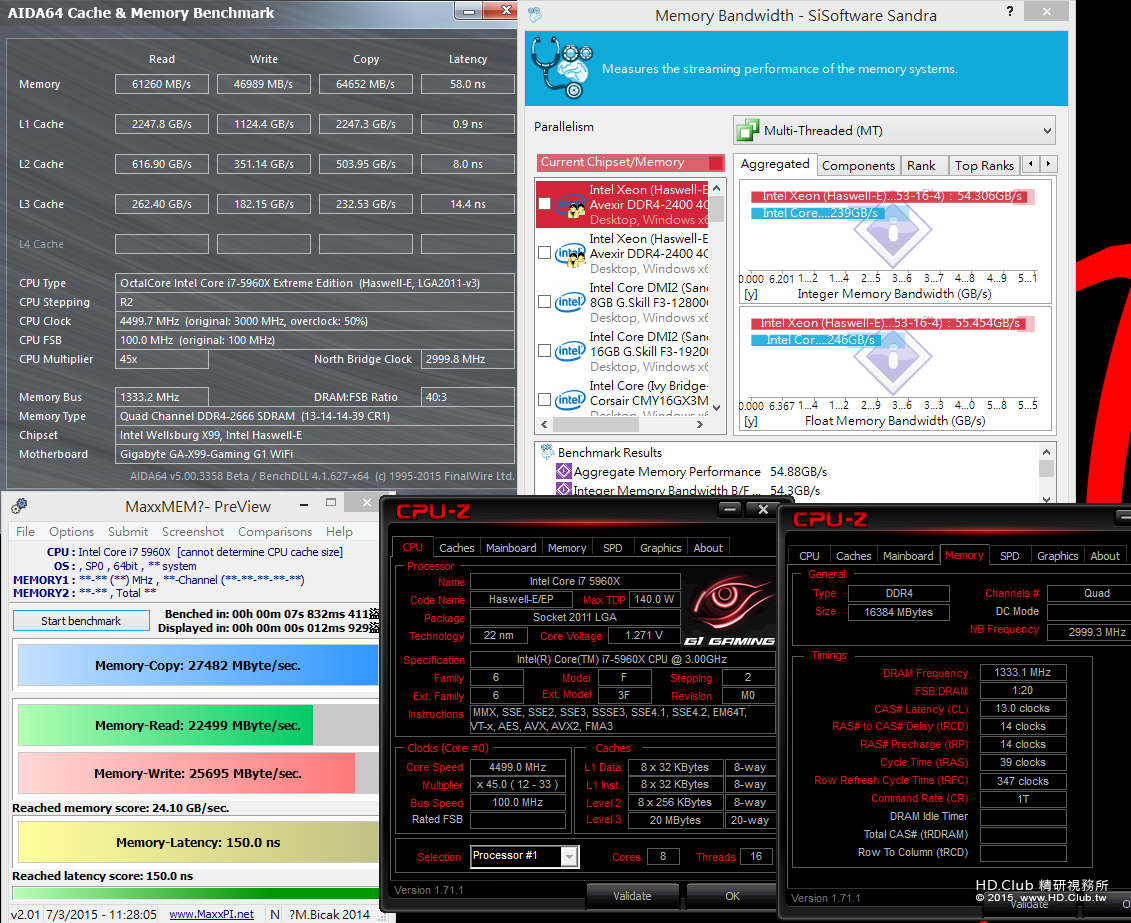
Task: Open the Comparisons menu in MaxxMEM
Action: (275, 531)
